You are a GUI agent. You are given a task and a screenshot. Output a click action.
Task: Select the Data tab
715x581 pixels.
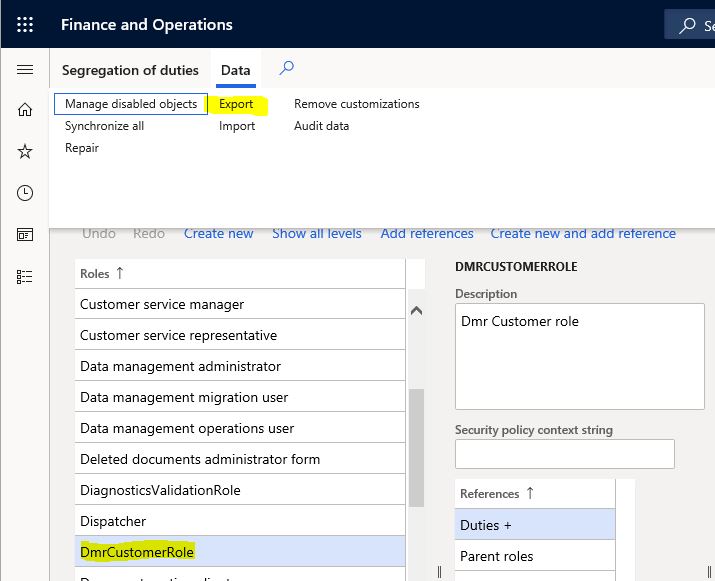235,70
